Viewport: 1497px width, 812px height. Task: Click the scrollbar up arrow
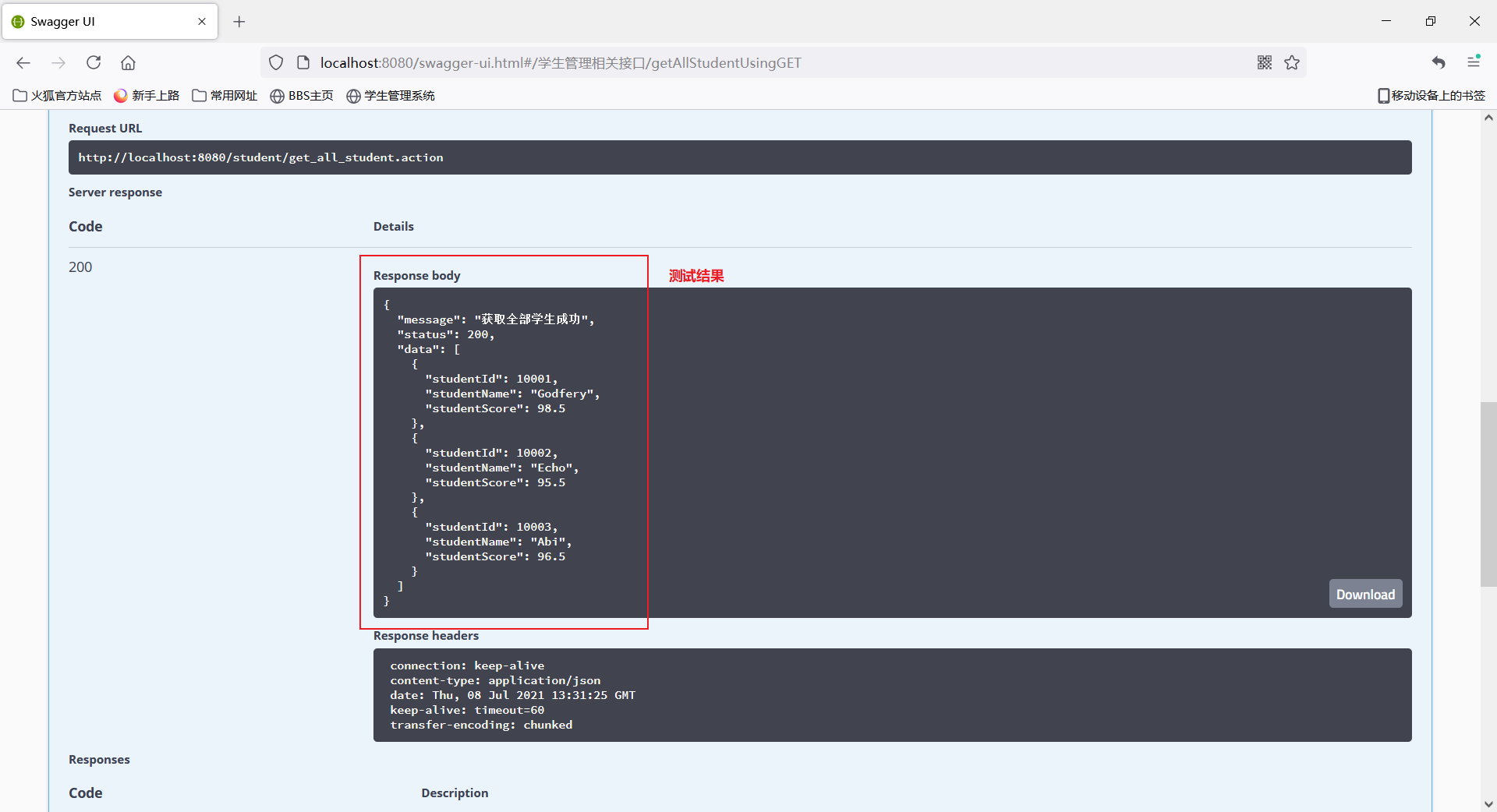pyautogui.click(x=1488, y=118)
